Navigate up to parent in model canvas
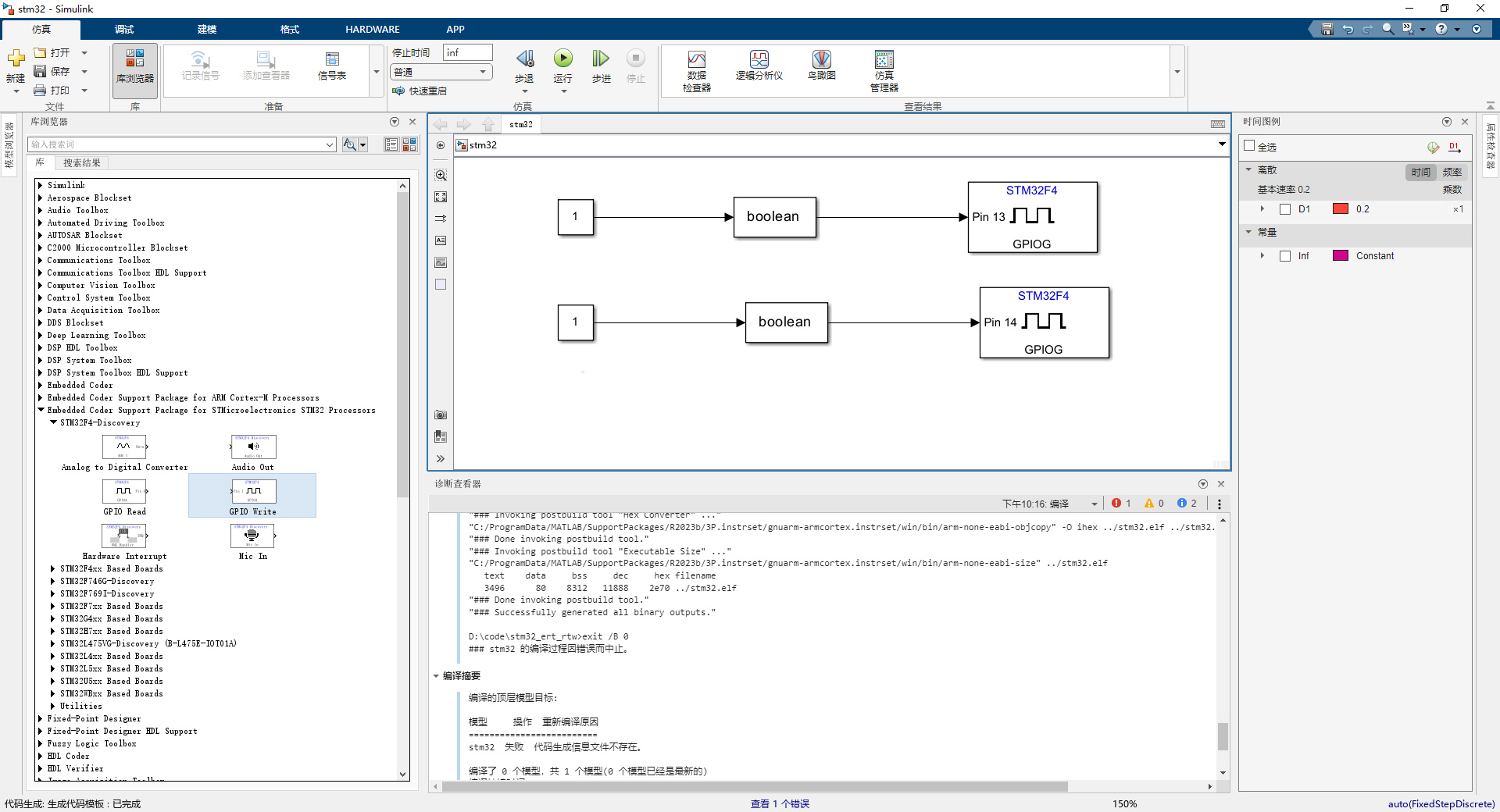The height and width of the screenshot is (812, 1500). (488, 124)
